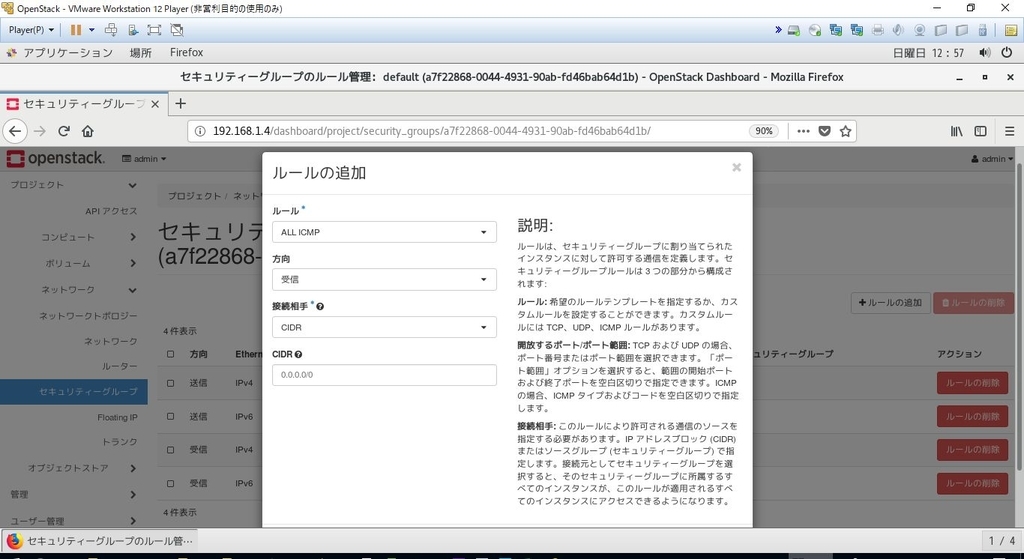The width and height of the screenshot is (1024, 559).
Task: Open Firefox hamburger menu
Action: [1010, 131]
